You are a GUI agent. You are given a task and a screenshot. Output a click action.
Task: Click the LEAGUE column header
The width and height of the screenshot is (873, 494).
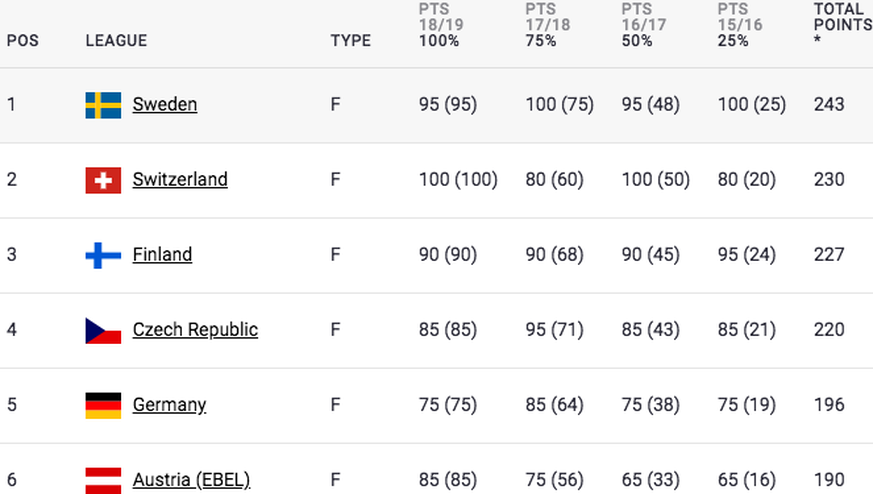(x=116, y=41)
